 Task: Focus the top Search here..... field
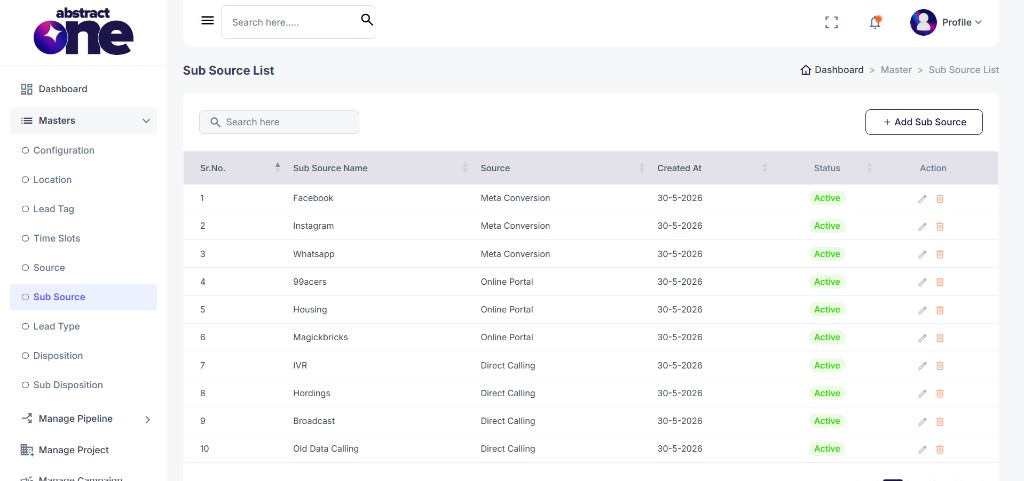[x=298, y=22]
